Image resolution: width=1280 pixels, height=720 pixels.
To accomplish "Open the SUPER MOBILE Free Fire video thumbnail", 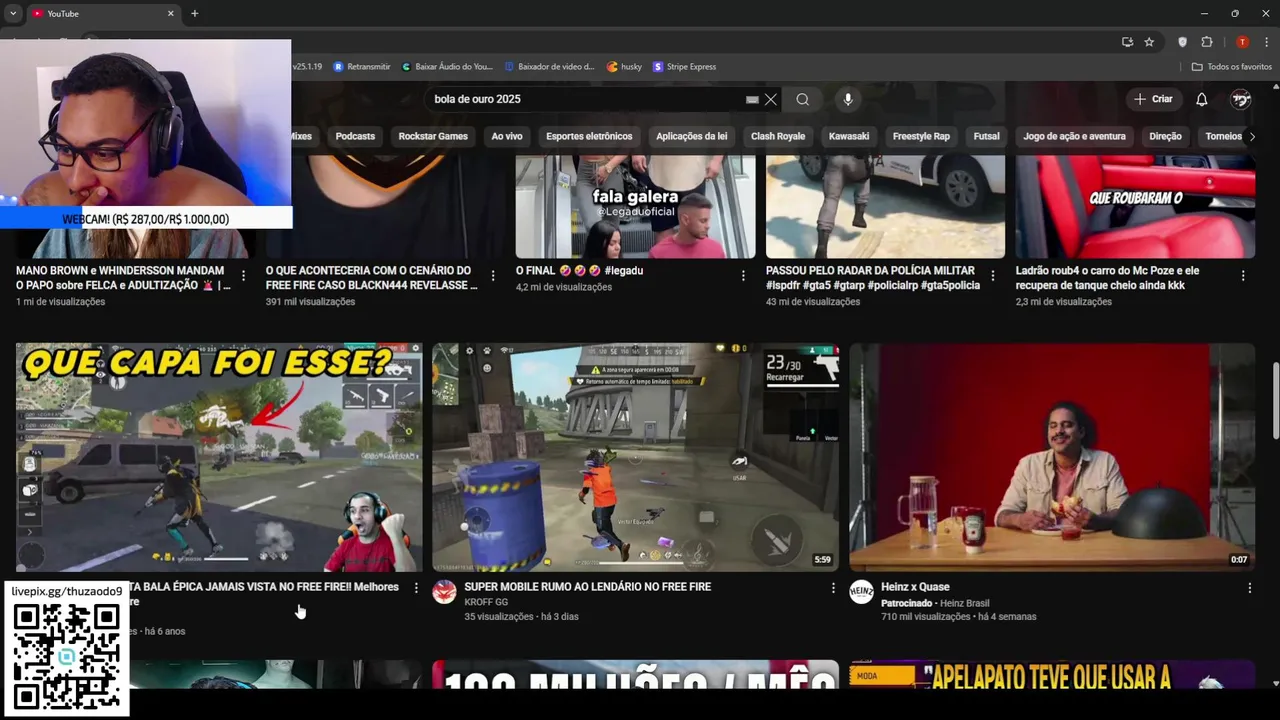I will [635, 457].
